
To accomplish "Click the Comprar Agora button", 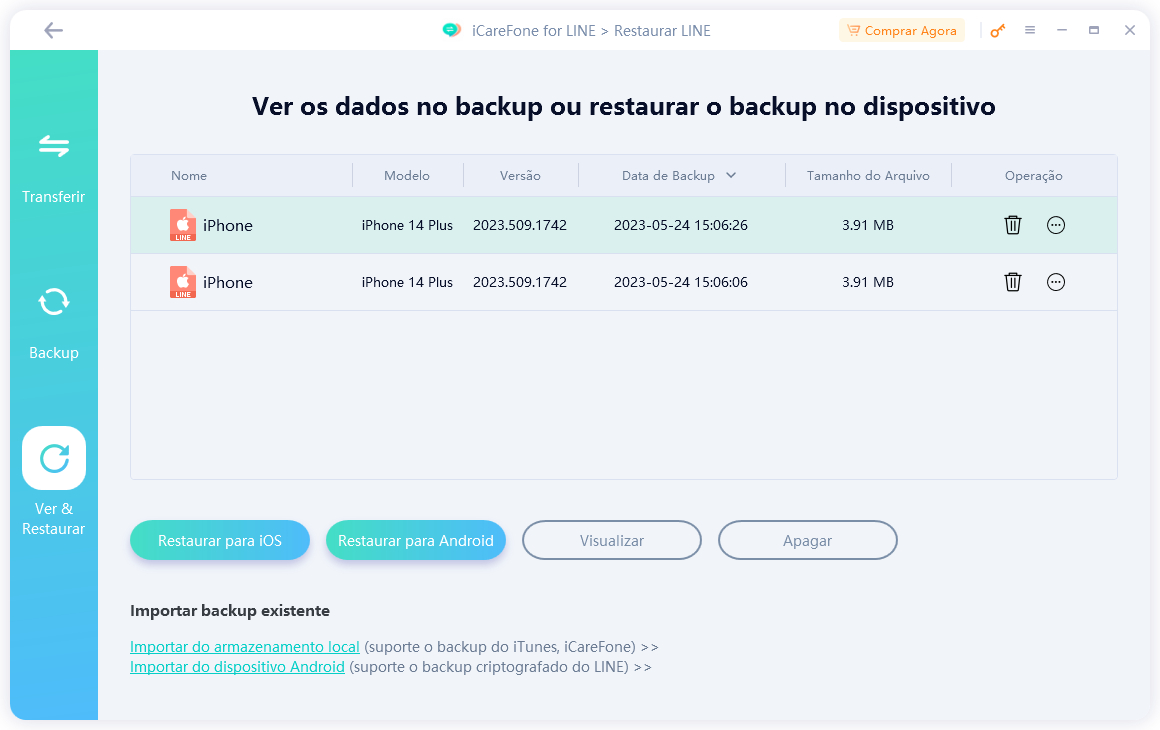I will coord(901,30).
